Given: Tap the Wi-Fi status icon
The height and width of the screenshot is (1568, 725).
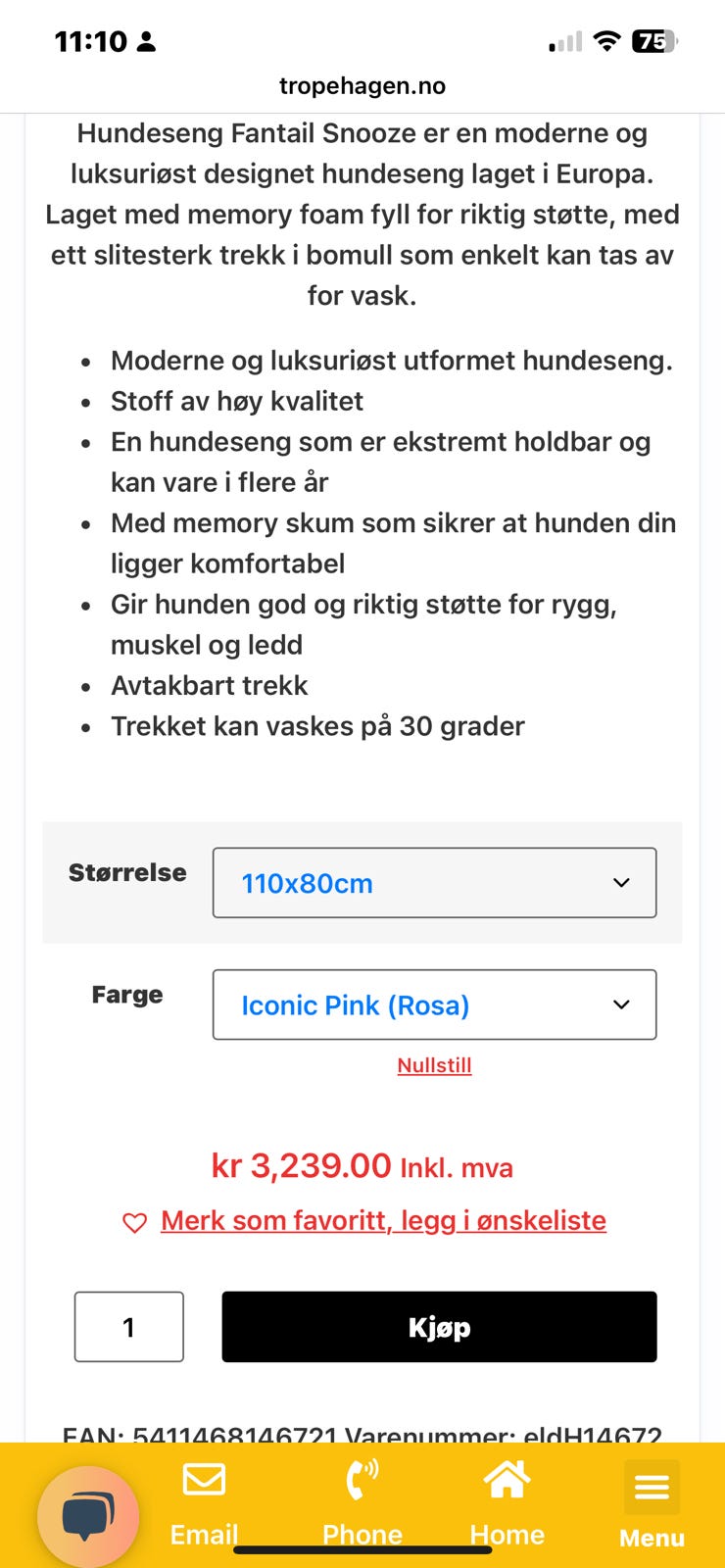Looking at the screenshot, I should point(607,41).
